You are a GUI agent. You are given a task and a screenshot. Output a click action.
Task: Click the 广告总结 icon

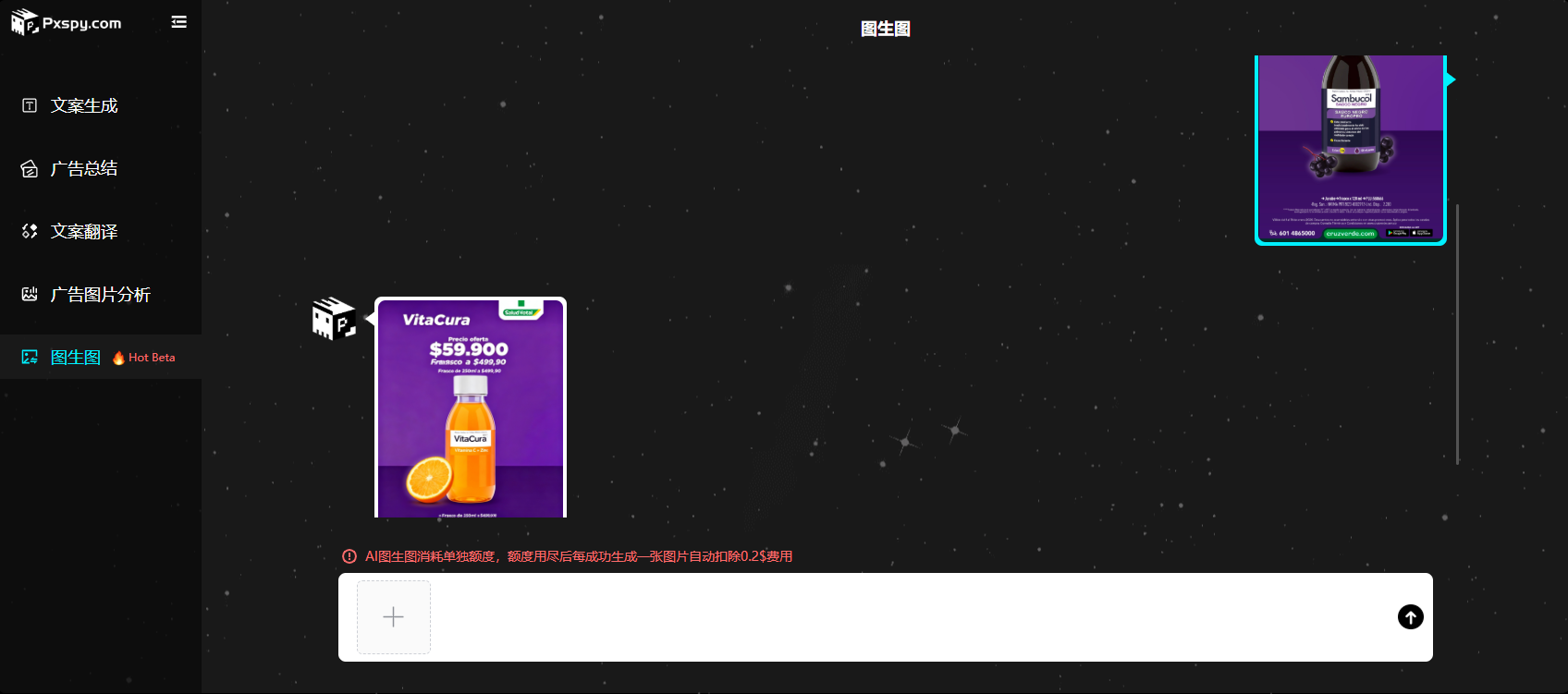(x=30, y=168)
